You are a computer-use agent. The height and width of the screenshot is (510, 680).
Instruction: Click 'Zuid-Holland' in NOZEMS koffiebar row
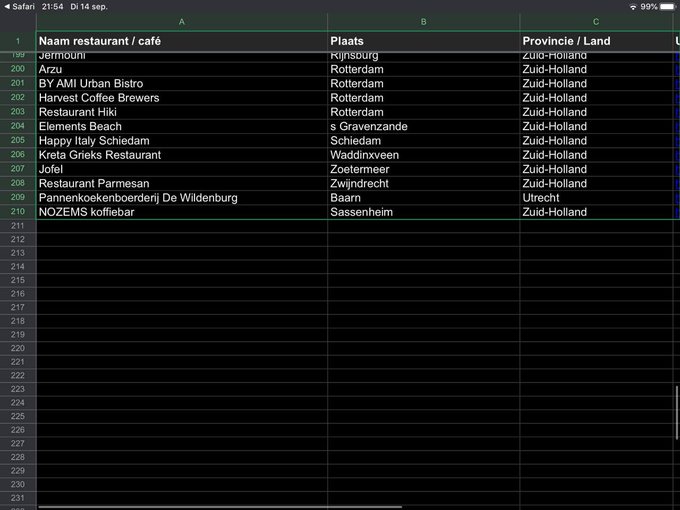coord(596,212)
